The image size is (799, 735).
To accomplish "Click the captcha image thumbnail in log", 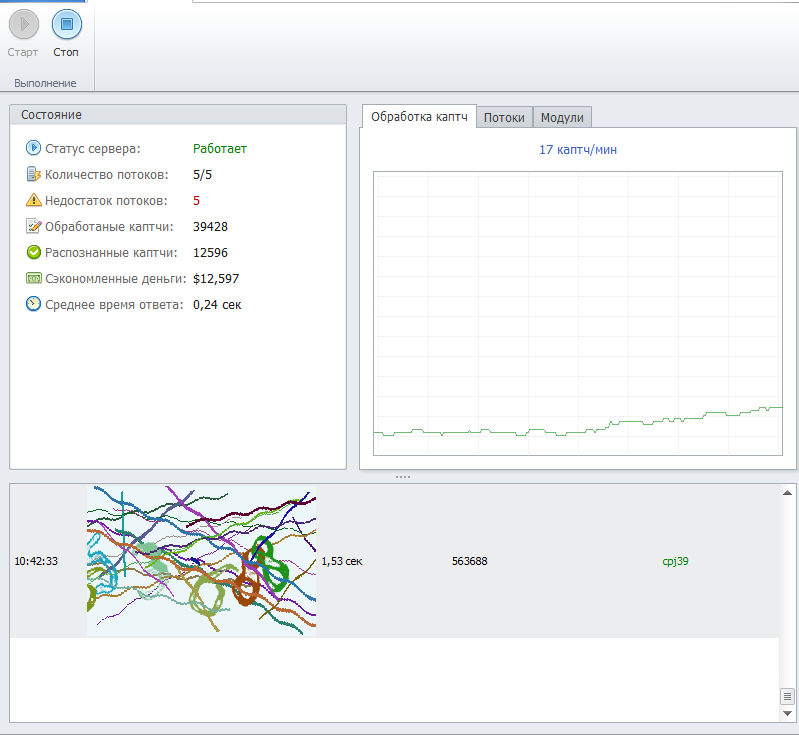I will point(201,561).
